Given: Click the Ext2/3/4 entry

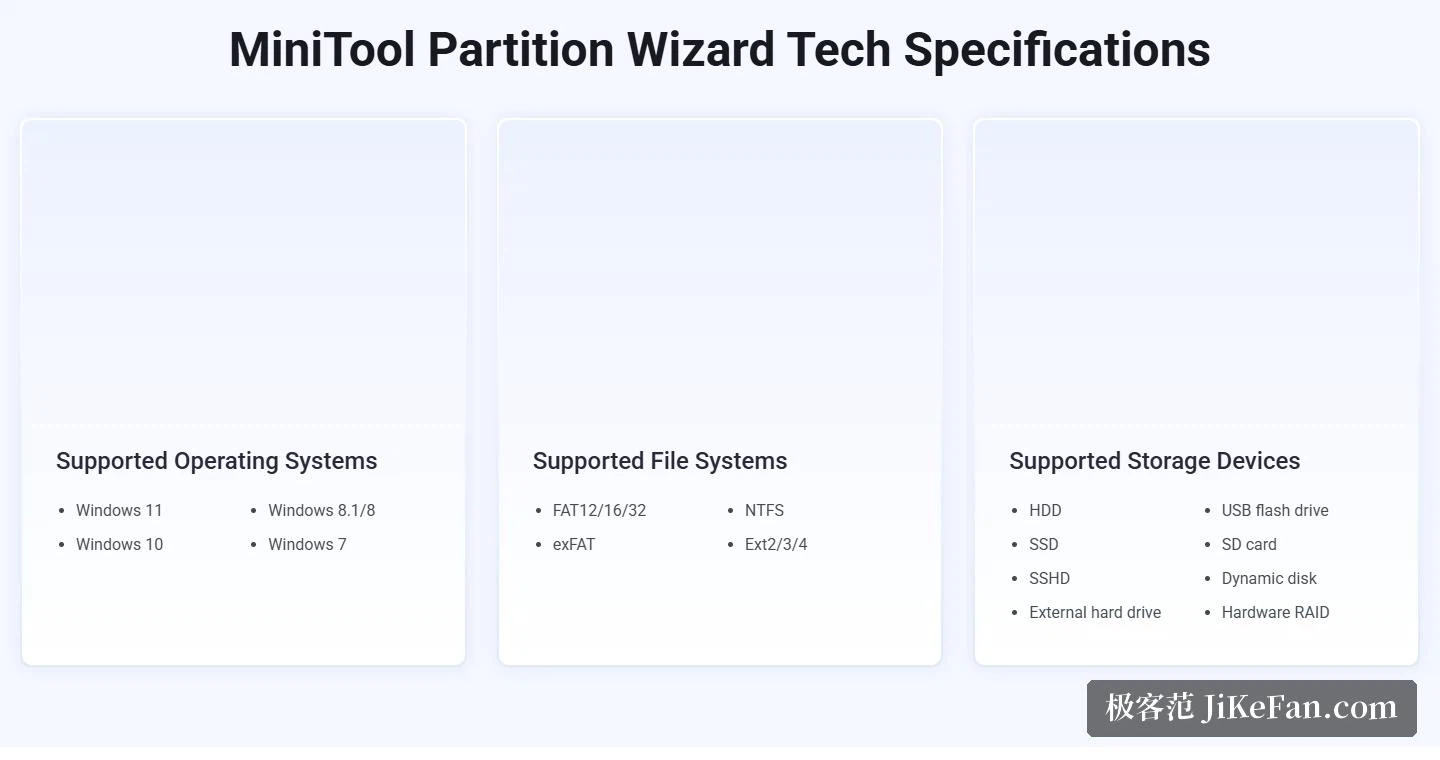Looking at the screenshot, I should [x=776, y=544].
